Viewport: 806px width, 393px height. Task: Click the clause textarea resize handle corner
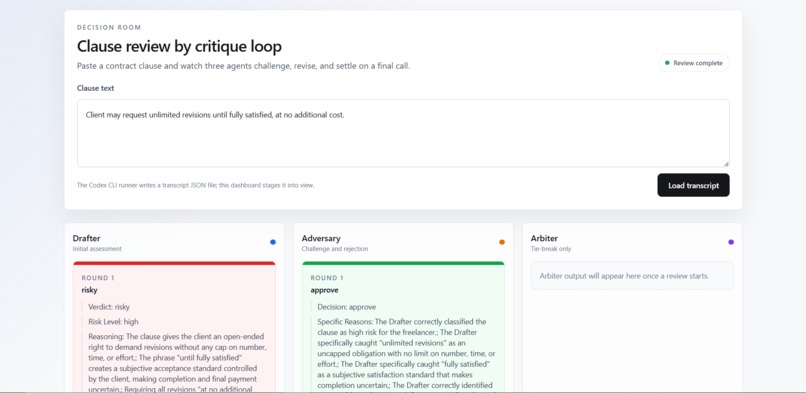point(726,164)
